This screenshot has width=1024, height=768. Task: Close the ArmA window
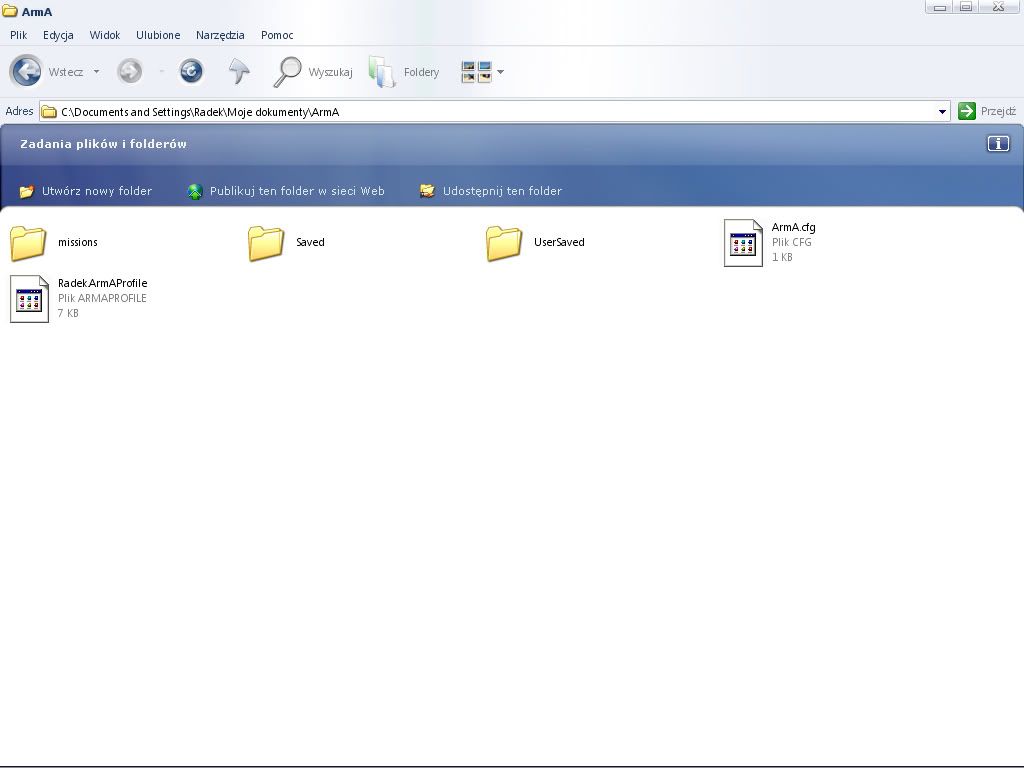[999, 7]
